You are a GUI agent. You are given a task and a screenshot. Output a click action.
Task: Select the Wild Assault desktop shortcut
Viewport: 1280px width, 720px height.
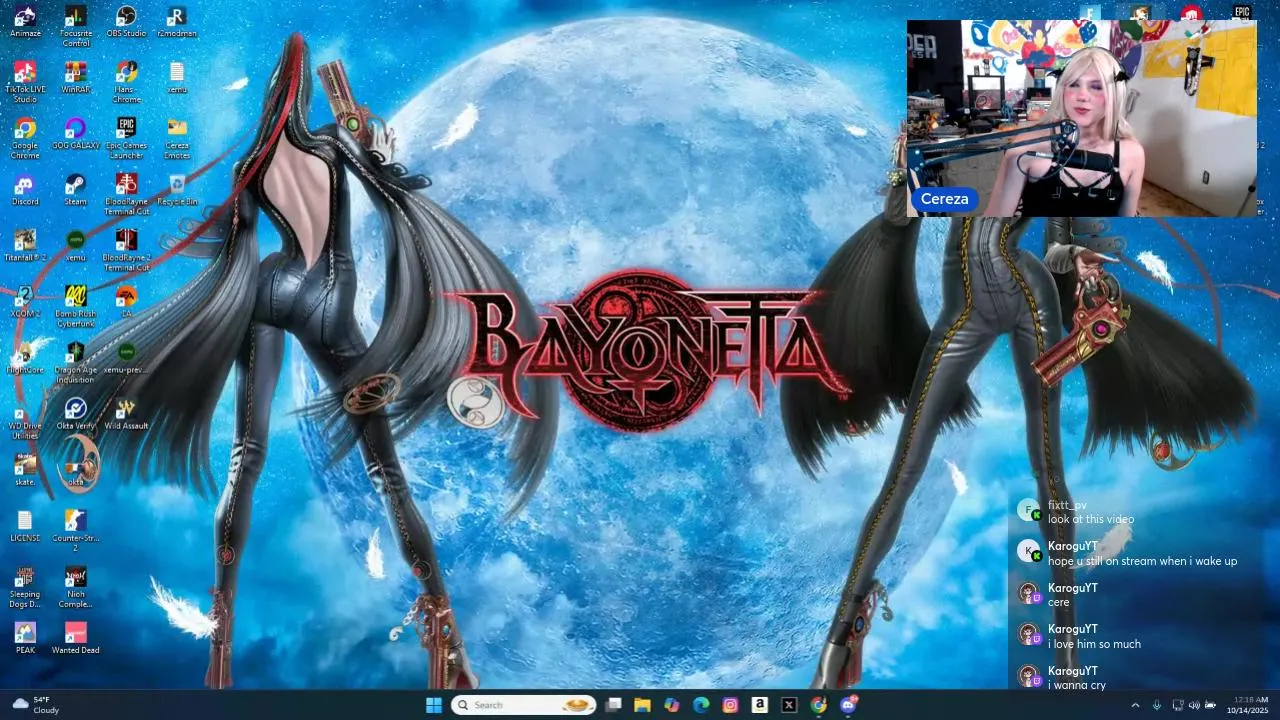(126, 414)
